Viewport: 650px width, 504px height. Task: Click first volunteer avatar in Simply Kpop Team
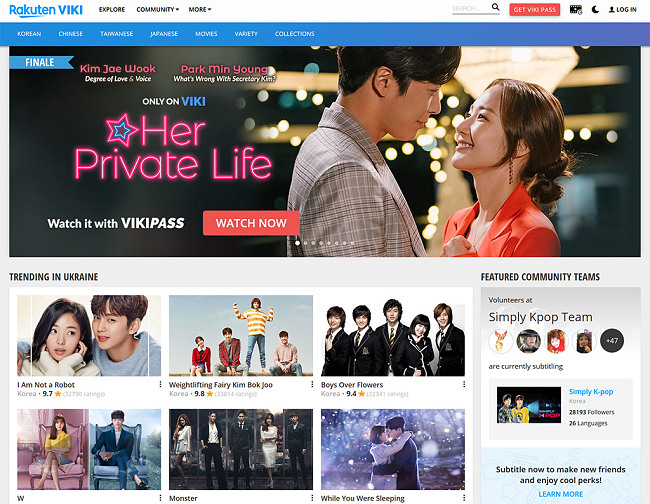tap(501, 341)
